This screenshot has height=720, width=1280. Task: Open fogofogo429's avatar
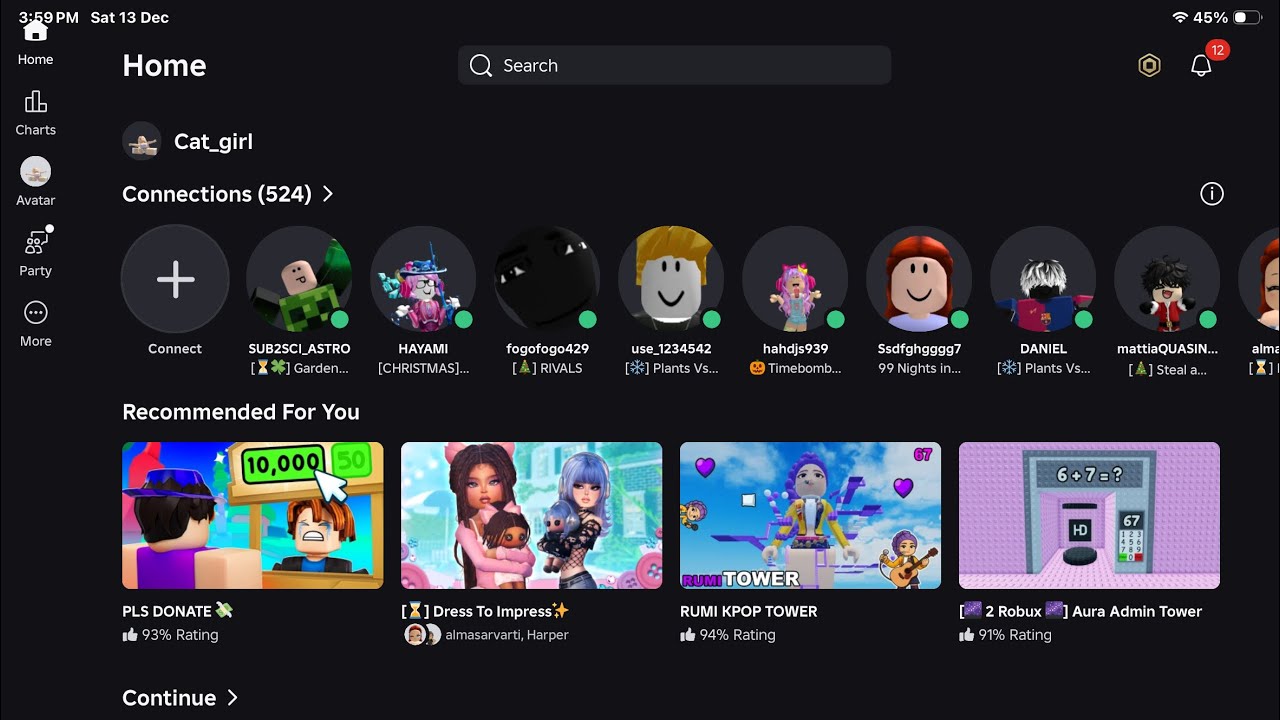(x=547, y=279)
